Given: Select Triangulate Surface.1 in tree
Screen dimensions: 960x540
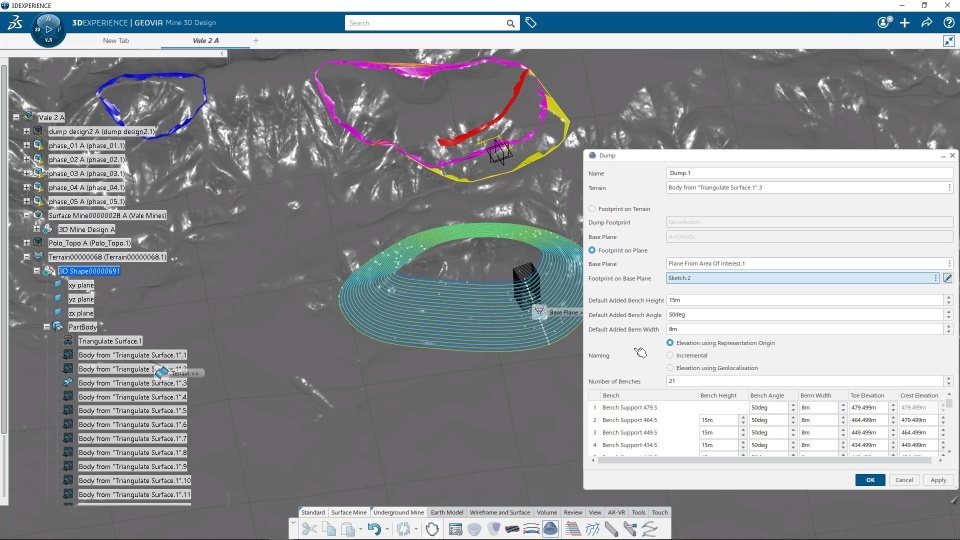Looking at the screenshot, I should click(x=110, y=341).
